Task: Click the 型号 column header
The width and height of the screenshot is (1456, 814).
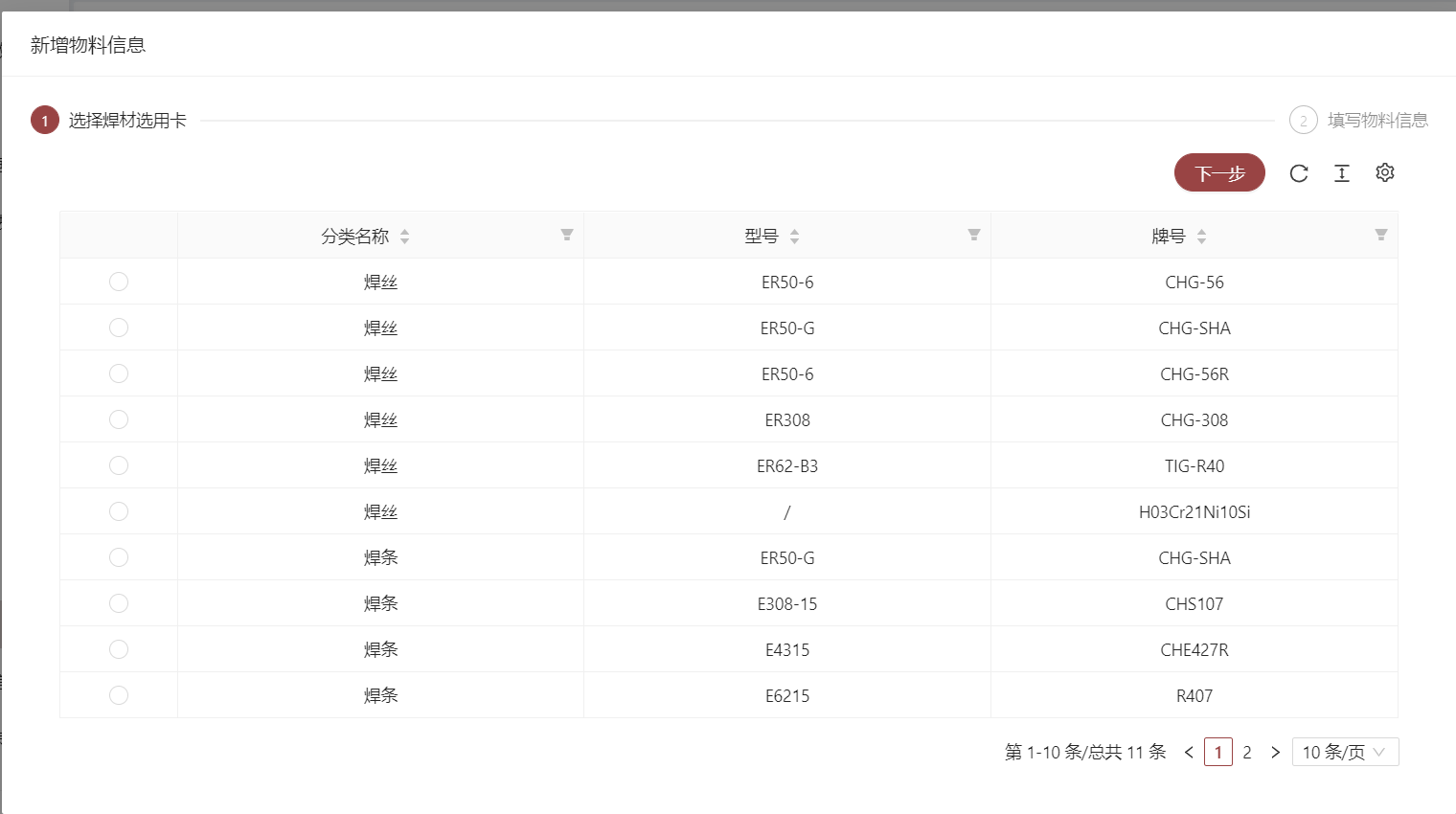Action: (787, 236)
